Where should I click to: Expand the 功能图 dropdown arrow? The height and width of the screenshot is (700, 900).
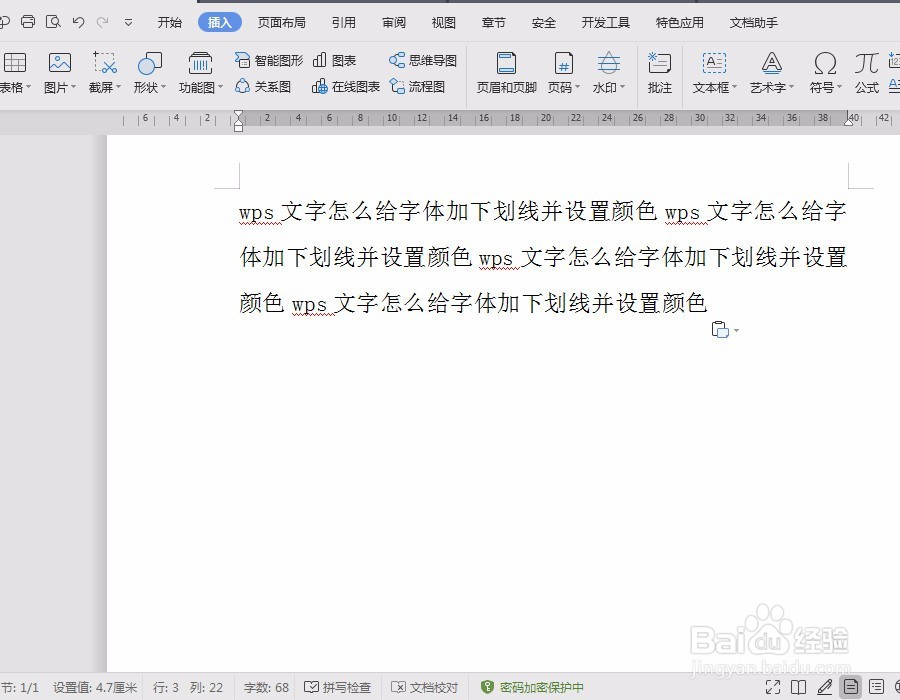[x=220, y=87]
